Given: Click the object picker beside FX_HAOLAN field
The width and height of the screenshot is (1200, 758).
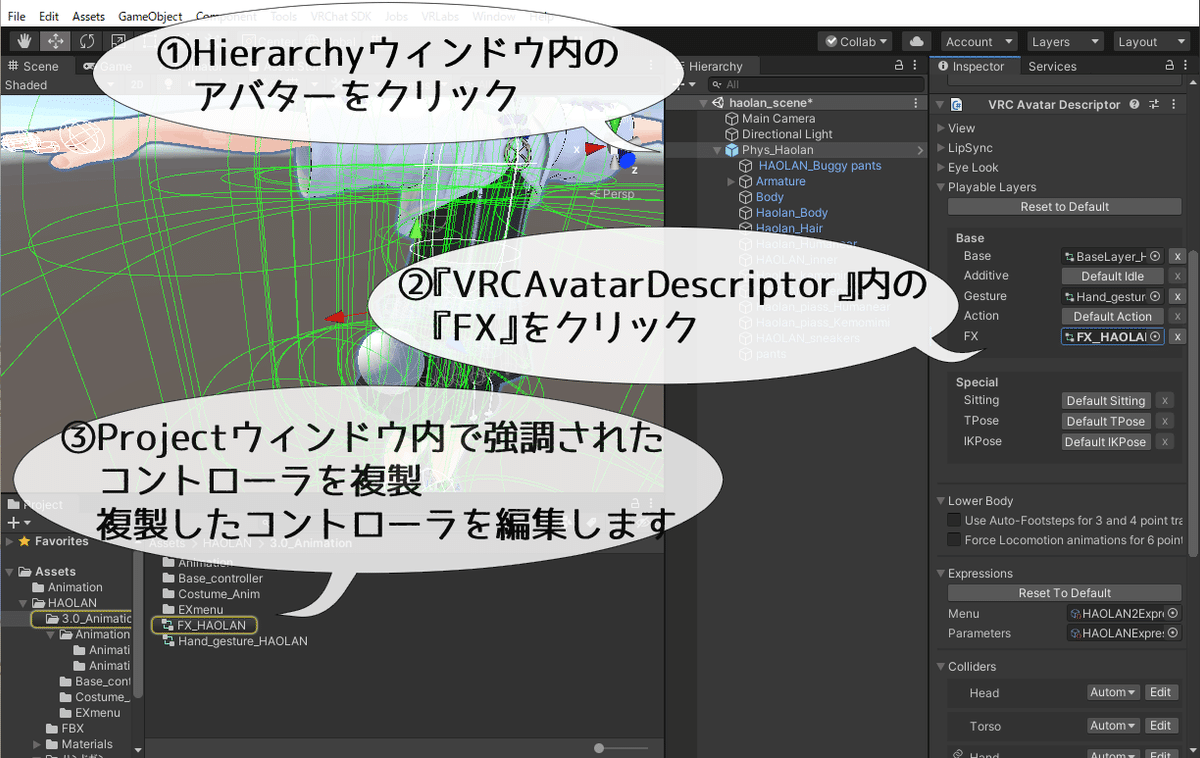Looking at the screenshot, I should [x=1156, y=337].
